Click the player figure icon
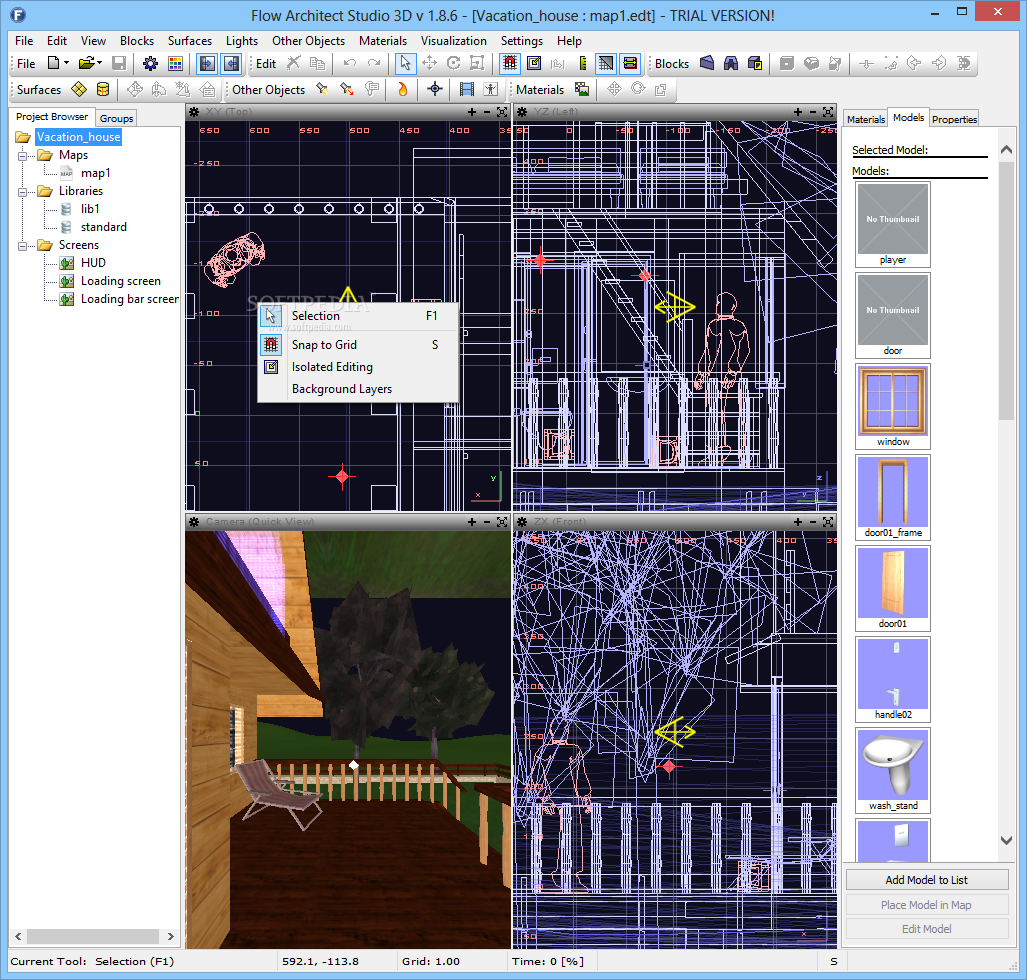1027x980 pixels. pos(491,89)
